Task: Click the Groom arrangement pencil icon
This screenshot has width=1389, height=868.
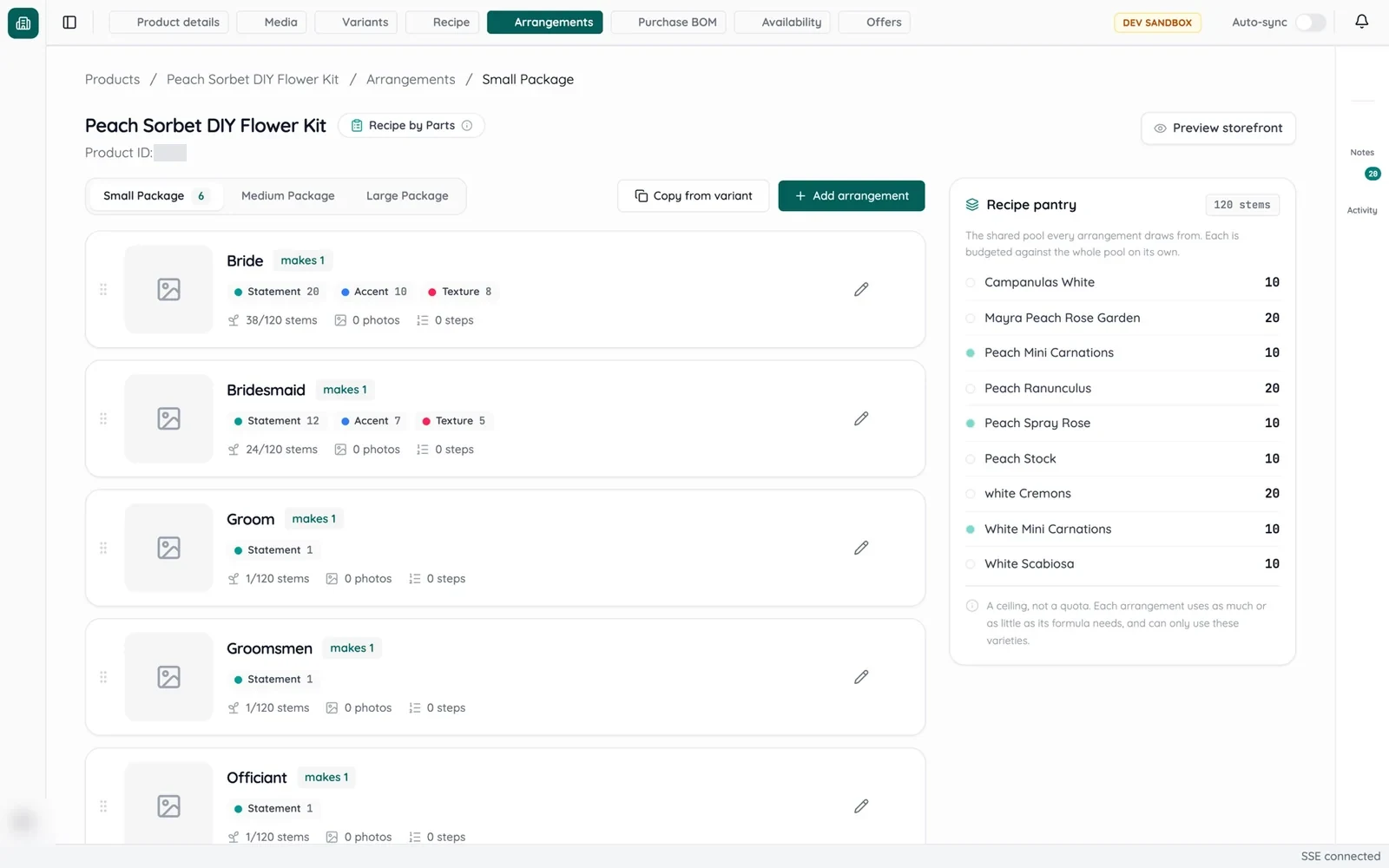Action: coord(861,548)
